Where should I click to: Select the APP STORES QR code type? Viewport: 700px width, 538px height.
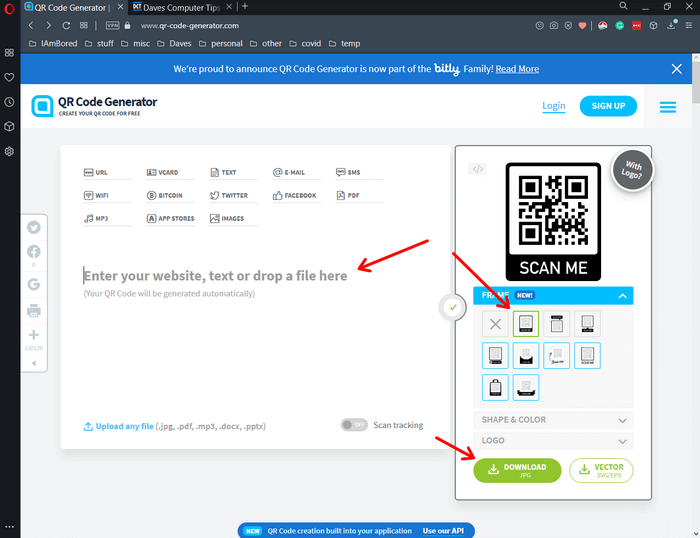tap(170, 219)
